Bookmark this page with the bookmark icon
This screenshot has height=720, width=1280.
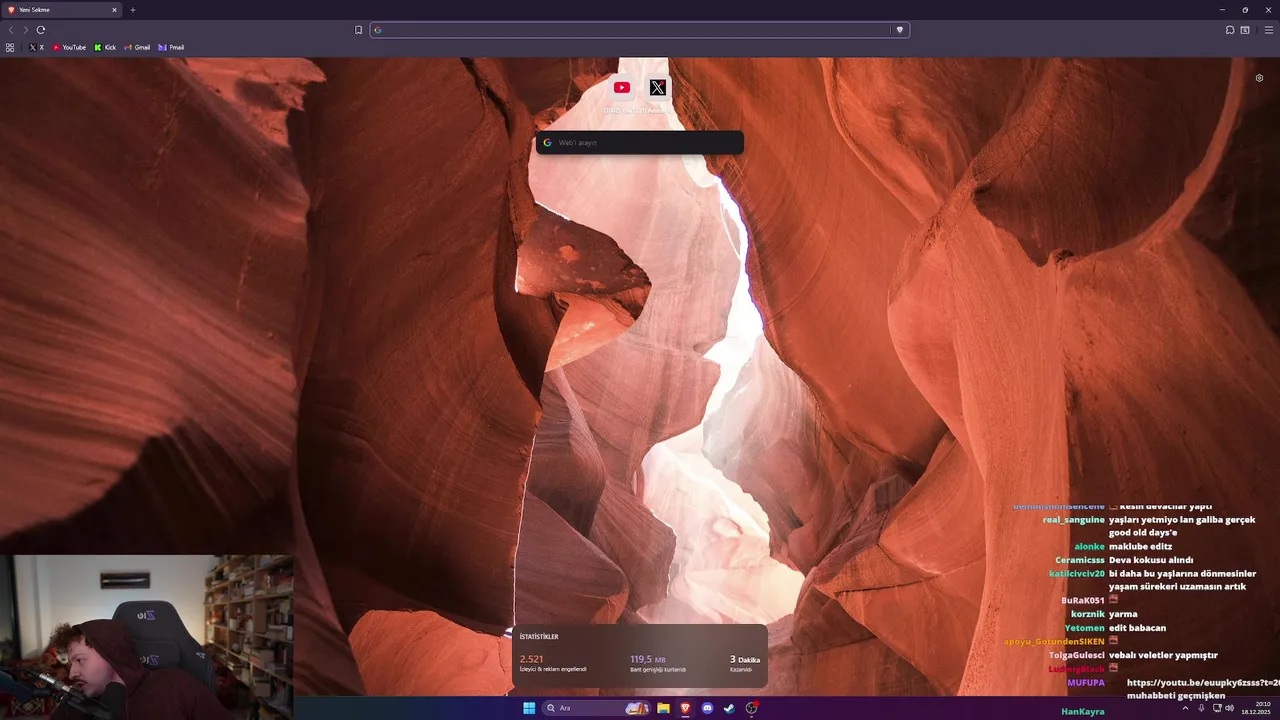(x=359, y=30)
